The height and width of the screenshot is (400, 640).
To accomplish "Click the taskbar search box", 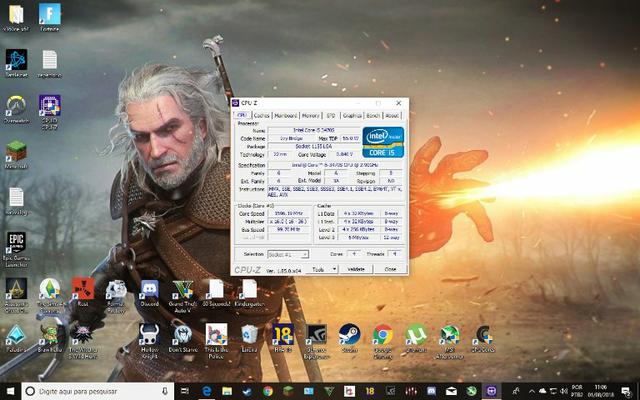I will (98, 391).
